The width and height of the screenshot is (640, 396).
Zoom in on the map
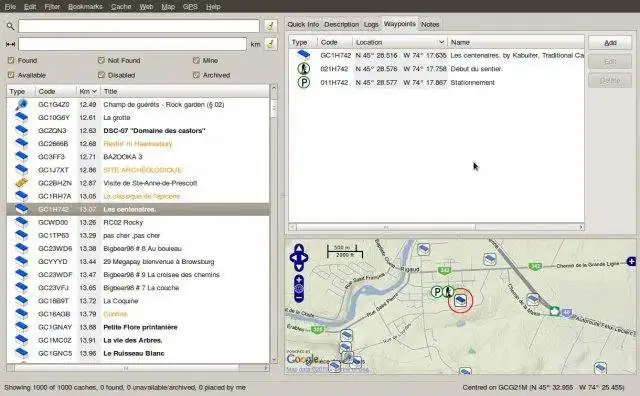(x=299, y=280)
